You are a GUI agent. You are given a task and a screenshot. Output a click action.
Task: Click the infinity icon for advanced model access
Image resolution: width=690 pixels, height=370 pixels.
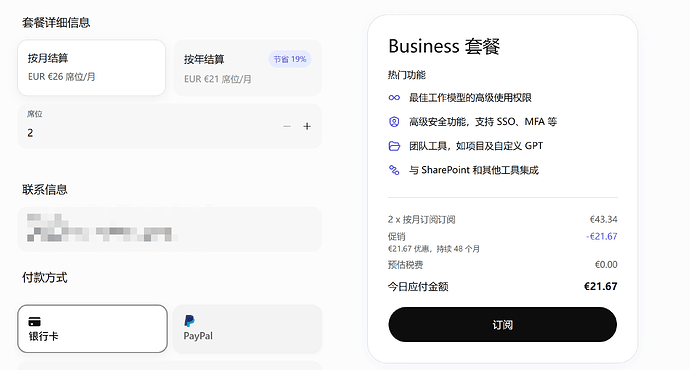pyautogui.click(x=394, y=98)
